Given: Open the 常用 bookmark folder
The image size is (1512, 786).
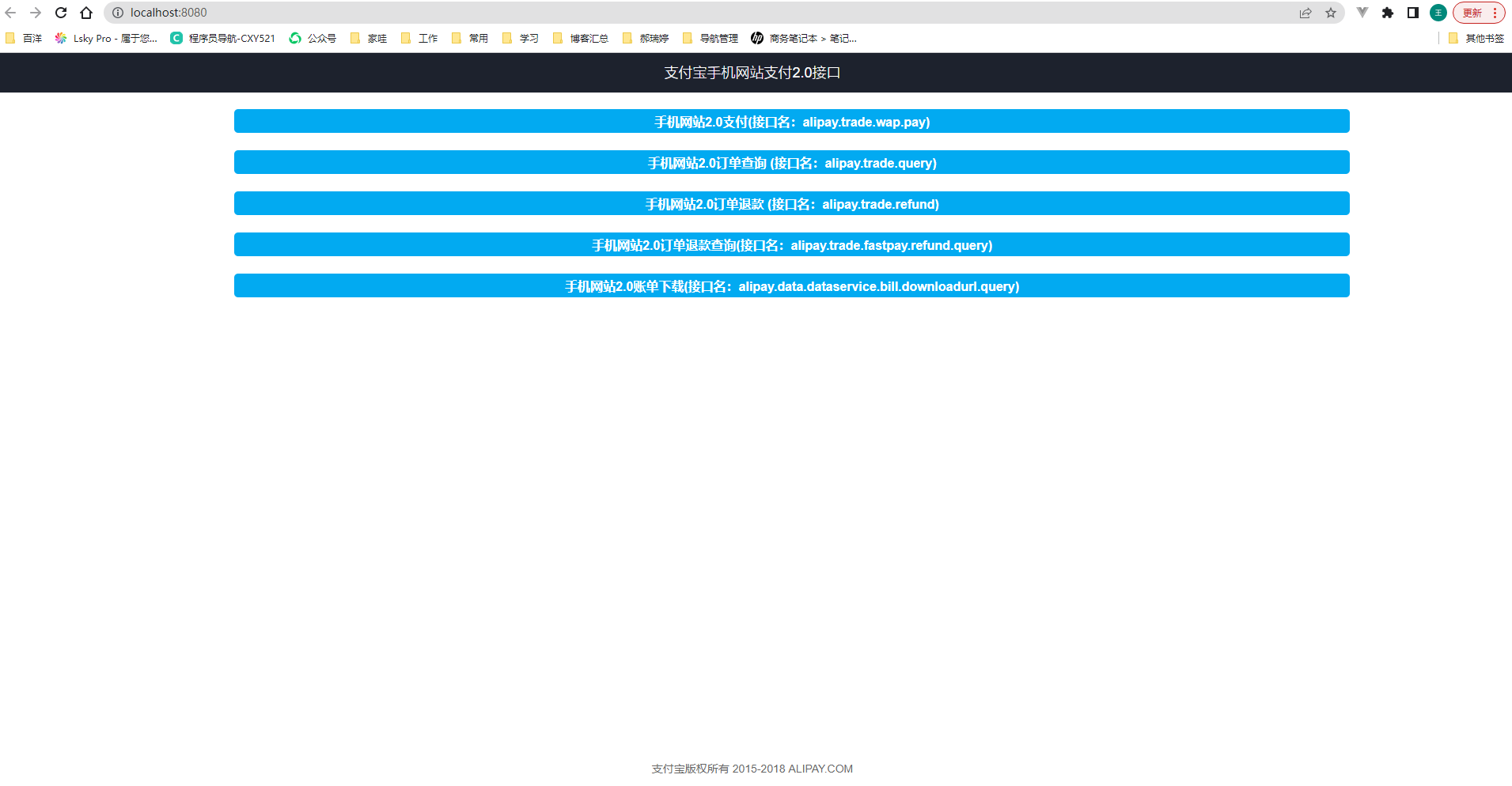Looking at the screenshot, I should tap(470, 38).
